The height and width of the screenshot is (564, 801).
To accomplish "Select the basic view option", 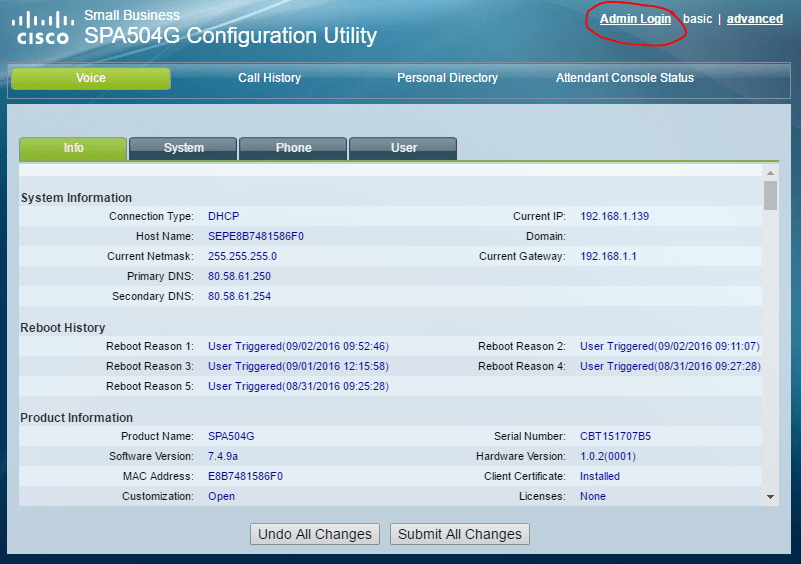I will 697,19.
